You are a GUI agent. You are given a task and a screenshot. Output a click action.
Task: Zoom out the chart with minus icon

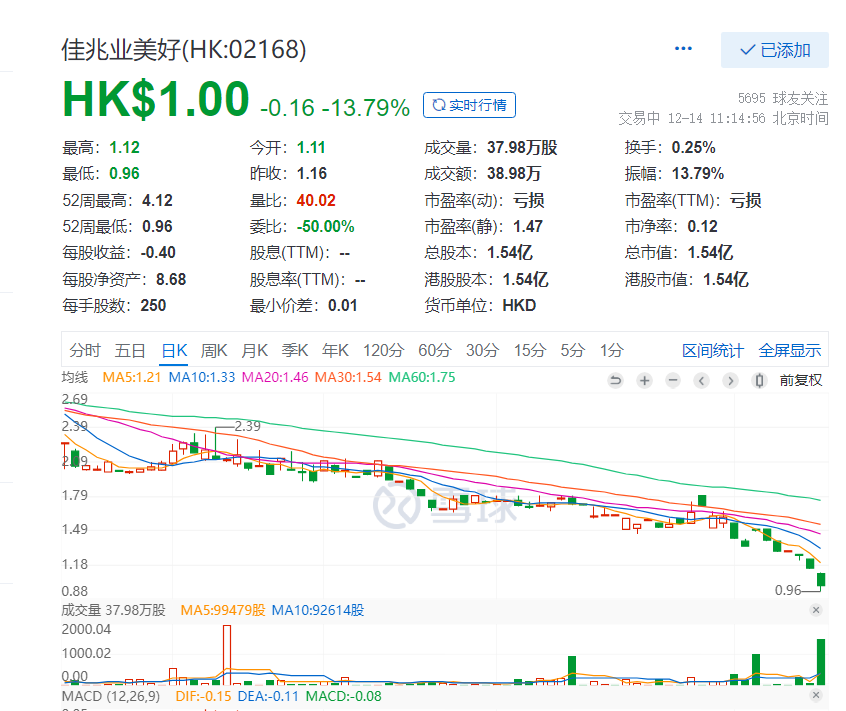[x=673, y=381]
